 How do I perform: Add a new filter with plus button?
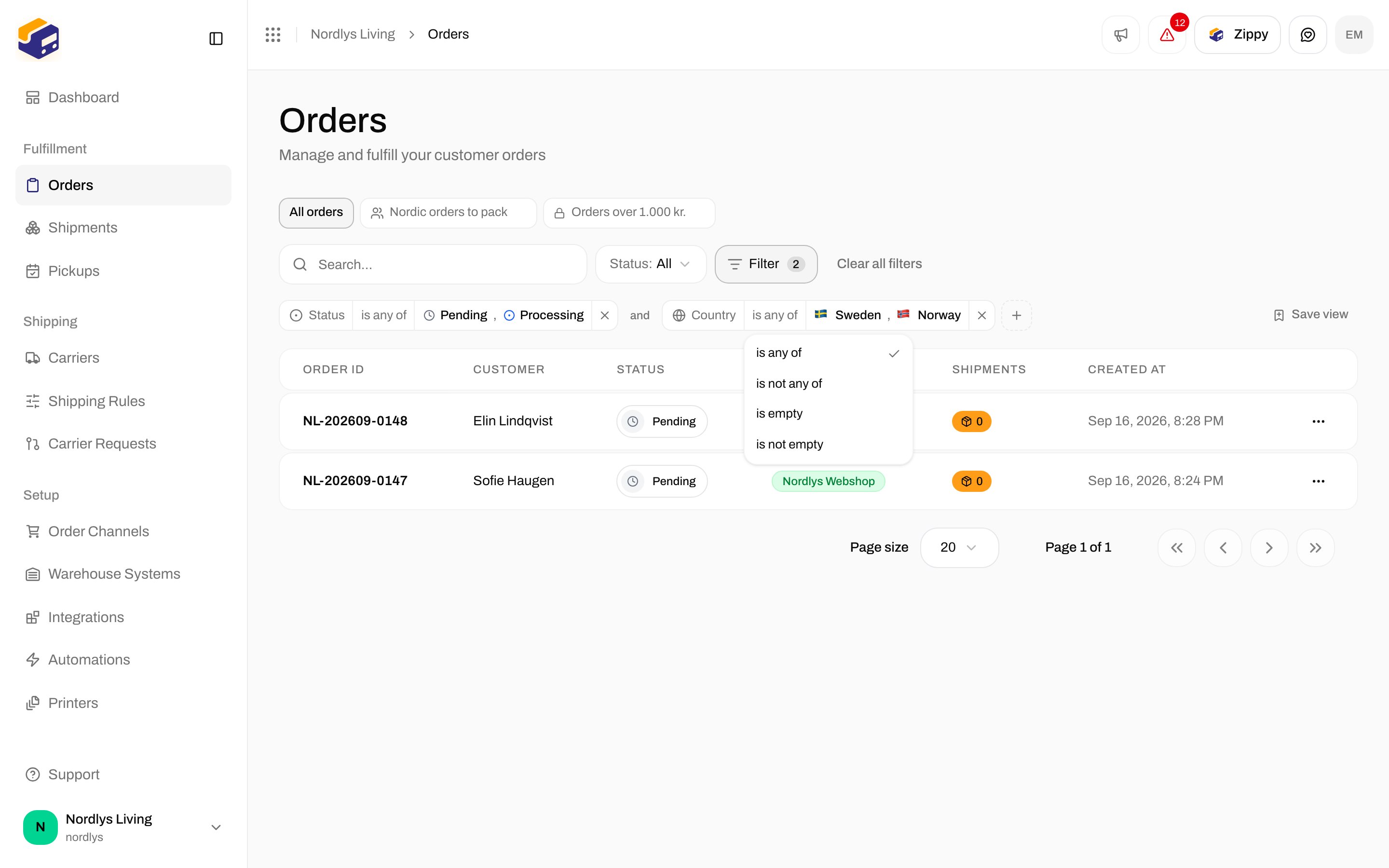pos(1017,315)
